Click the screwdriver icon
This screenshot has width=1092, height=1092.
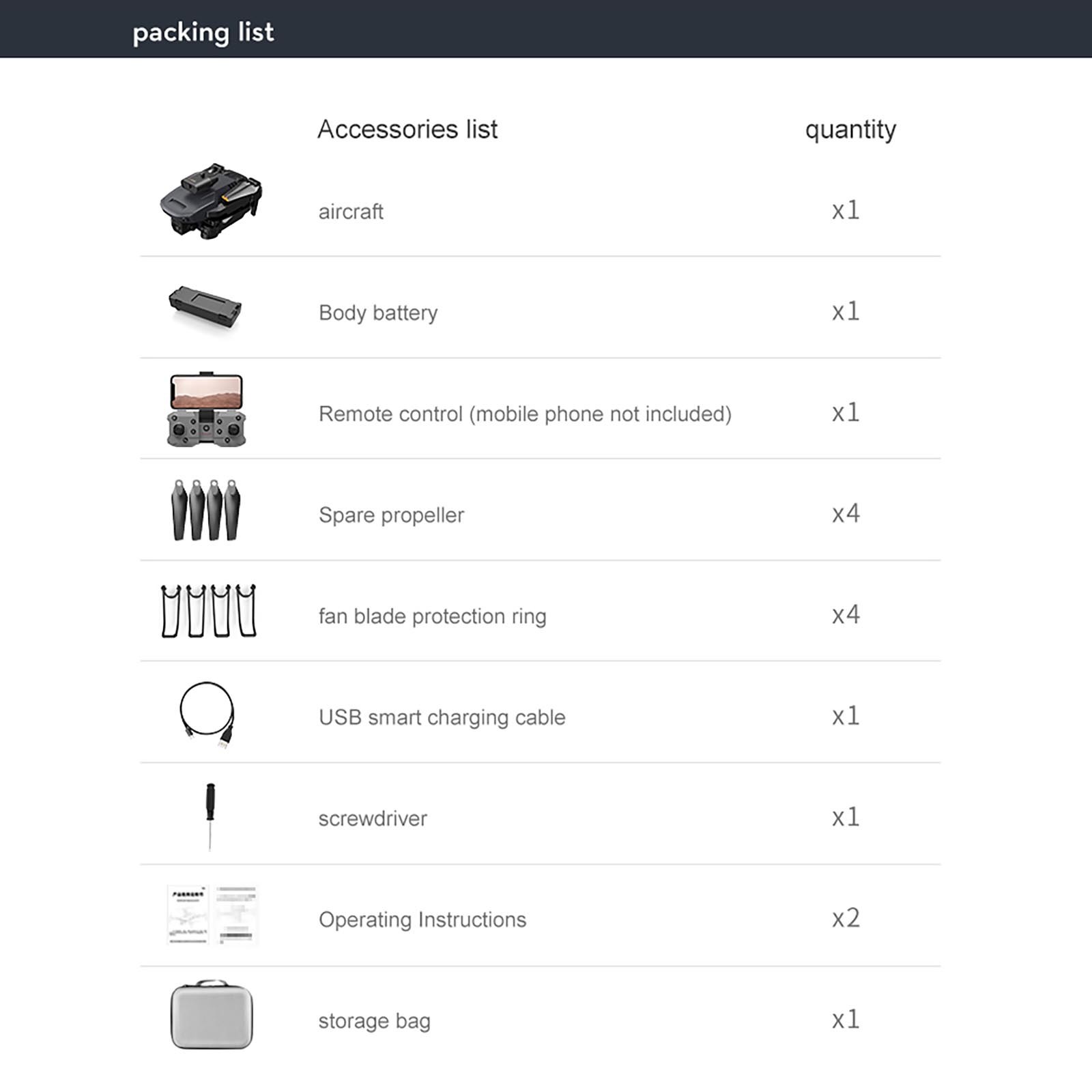210,816
